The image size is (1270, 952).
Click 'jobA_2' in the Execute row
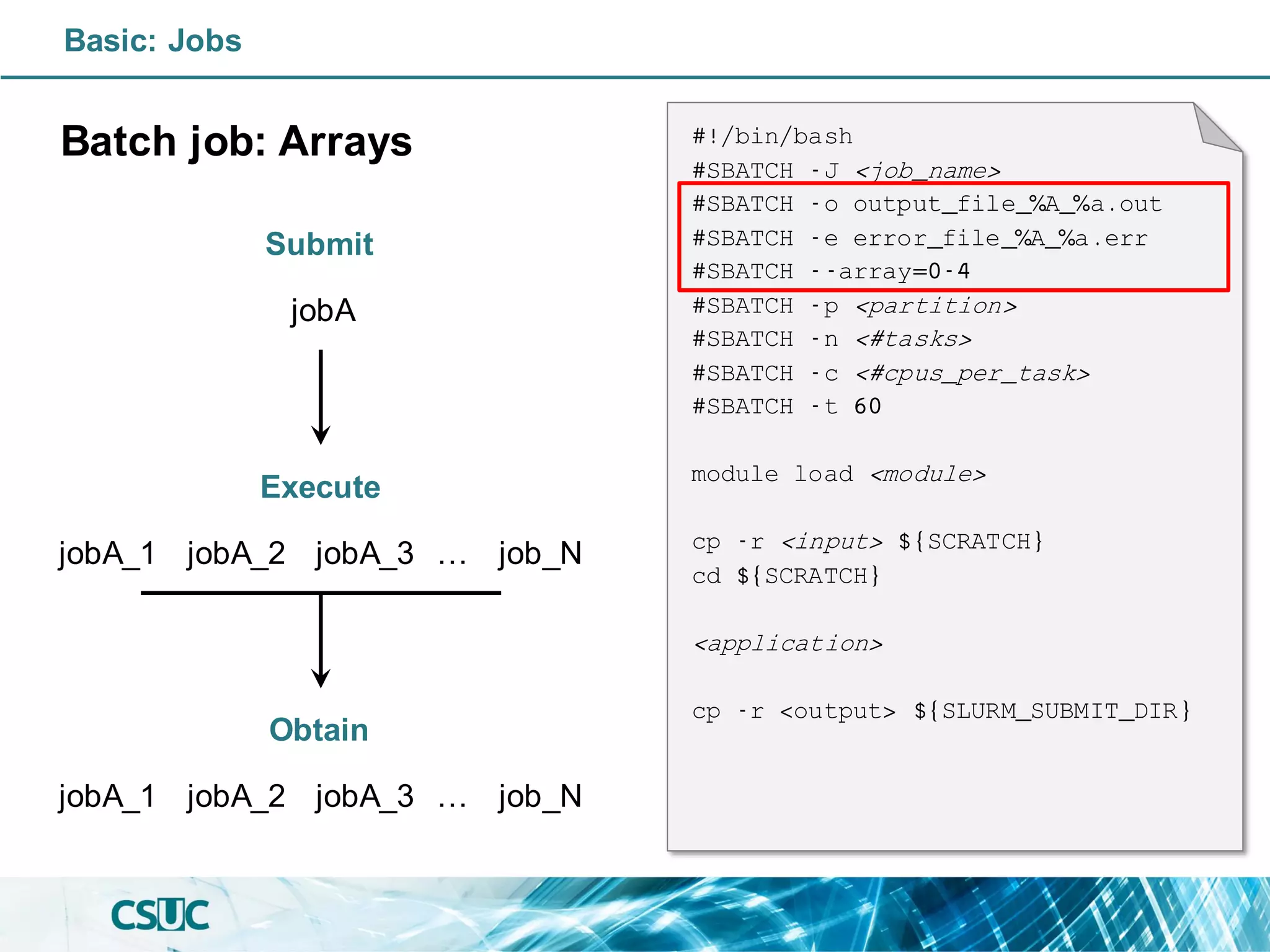point(236,553)
